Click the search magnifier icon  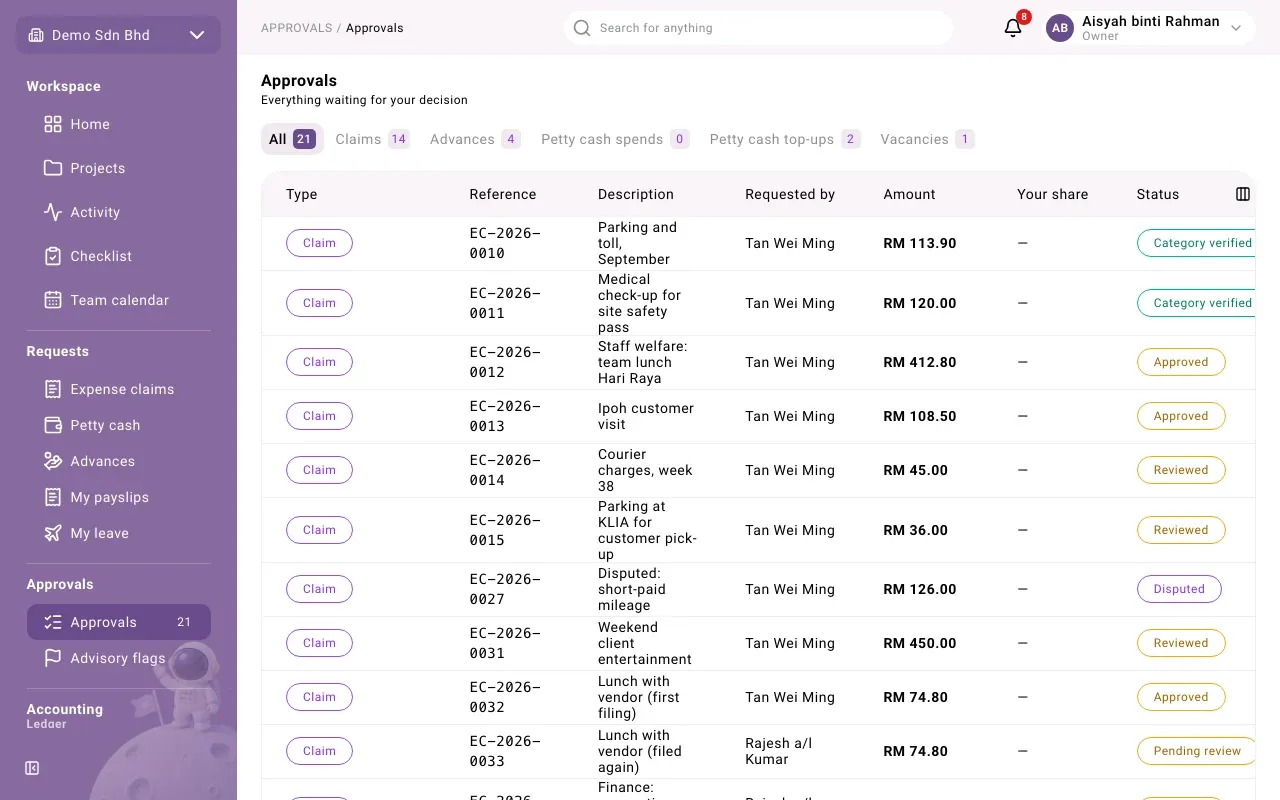582,28
